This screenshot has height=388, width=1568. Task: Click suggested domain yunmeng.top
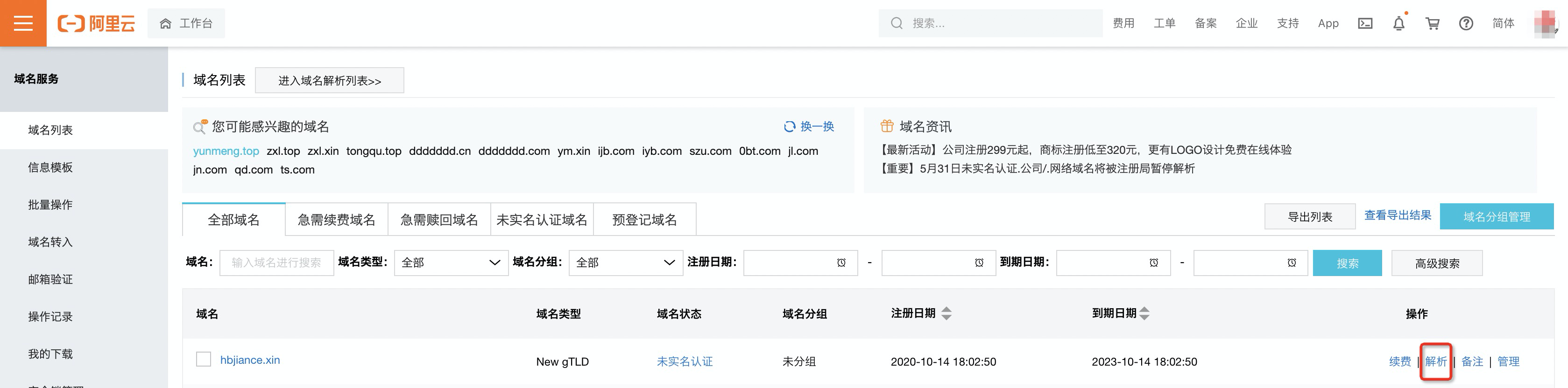226,151
